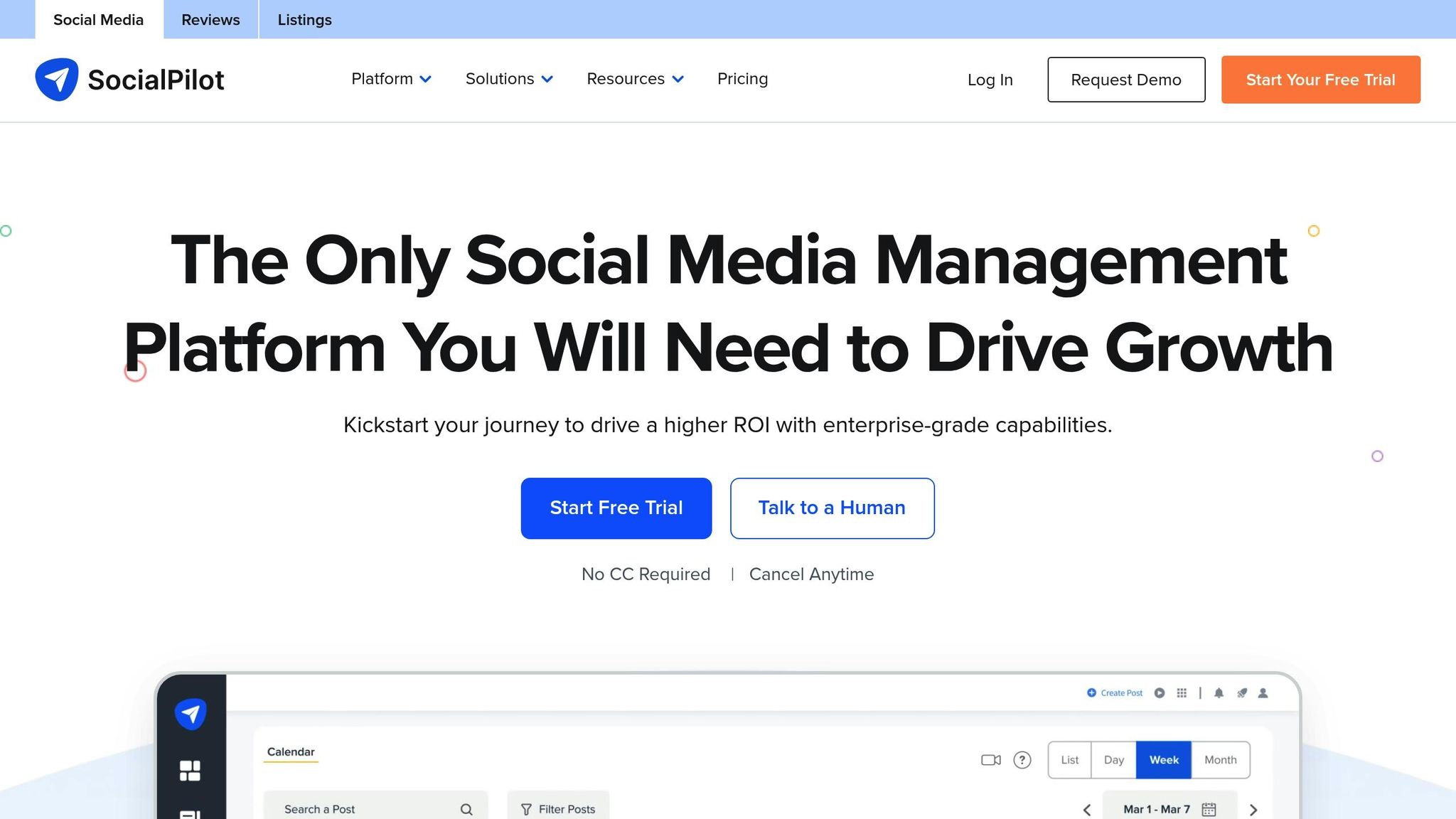The width and height of the screenshot is (1456, 819).
Task: Open the Listings tab
Action: coord(304,19)
